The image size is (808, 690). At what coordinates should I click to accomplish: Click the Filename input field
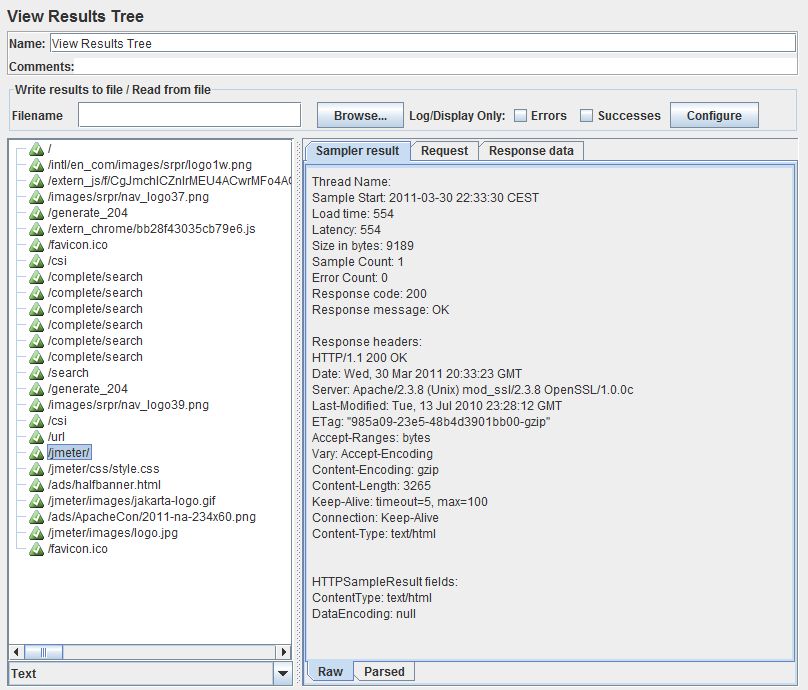click(x=189, y=116)
